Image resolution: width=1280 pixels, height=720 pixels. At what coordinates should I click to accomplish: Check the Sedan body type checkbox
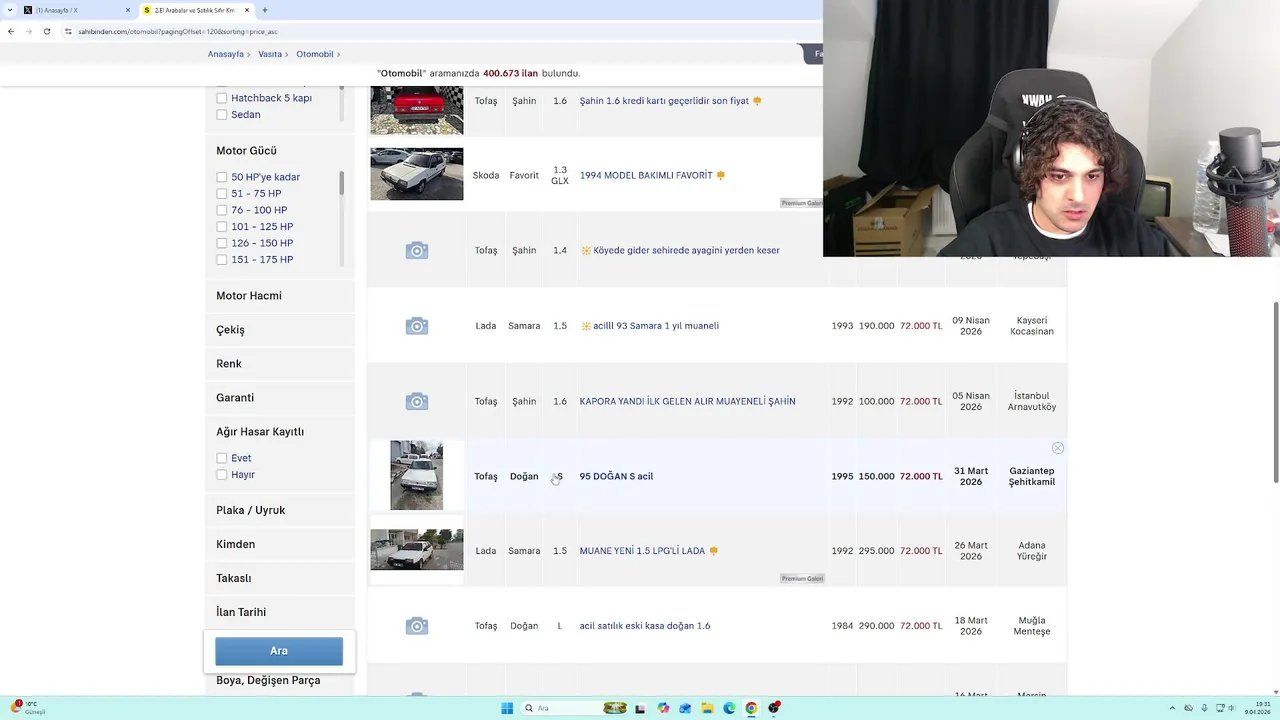pos(222,115)
